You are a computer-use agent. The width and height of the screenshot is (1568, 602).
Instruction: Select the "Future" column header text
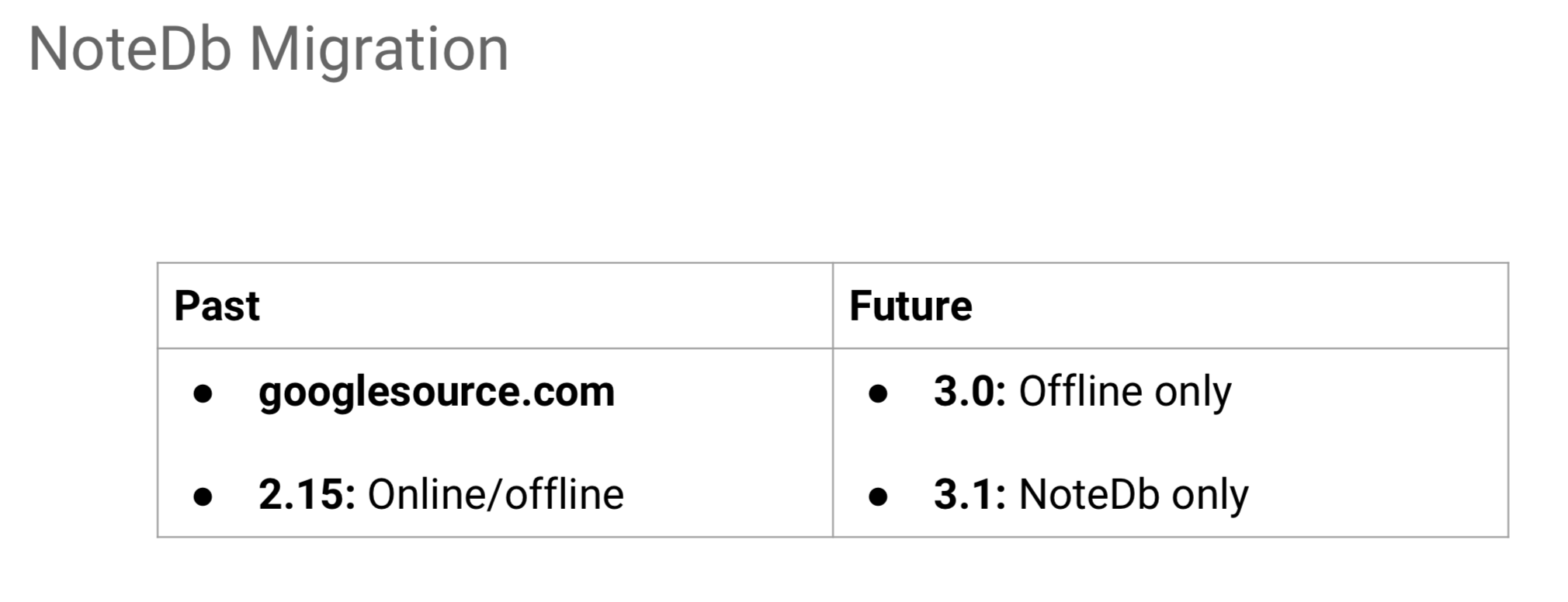point(910,306)
